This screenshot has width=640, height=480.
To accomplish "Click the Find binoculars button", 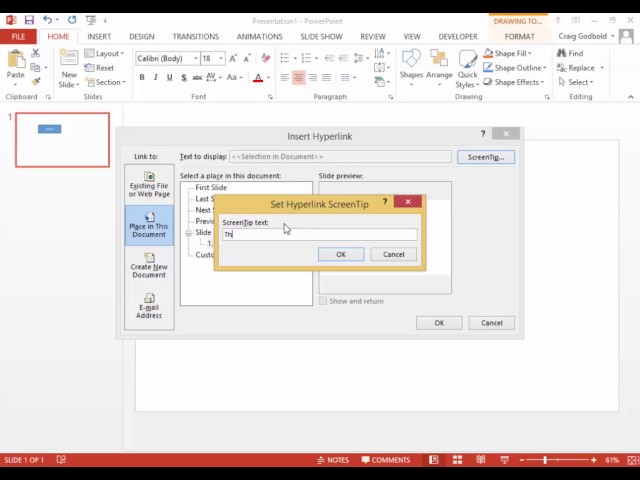I will click(570, 53).
